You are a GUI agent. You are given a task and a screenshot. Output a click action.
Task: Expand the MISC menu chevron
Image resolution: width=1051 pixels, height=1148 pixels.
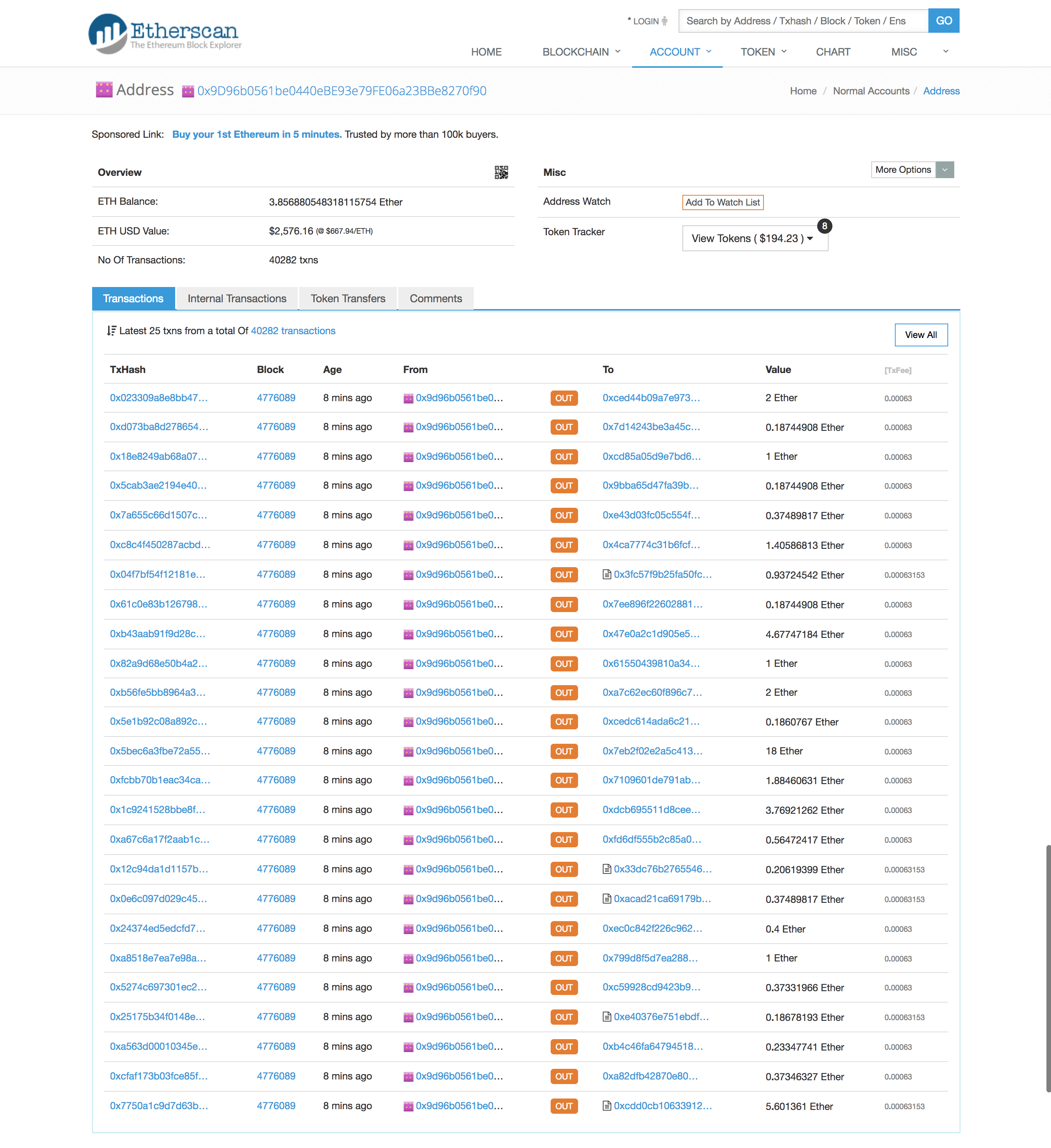pyautogui.click(x=946, y=51)
